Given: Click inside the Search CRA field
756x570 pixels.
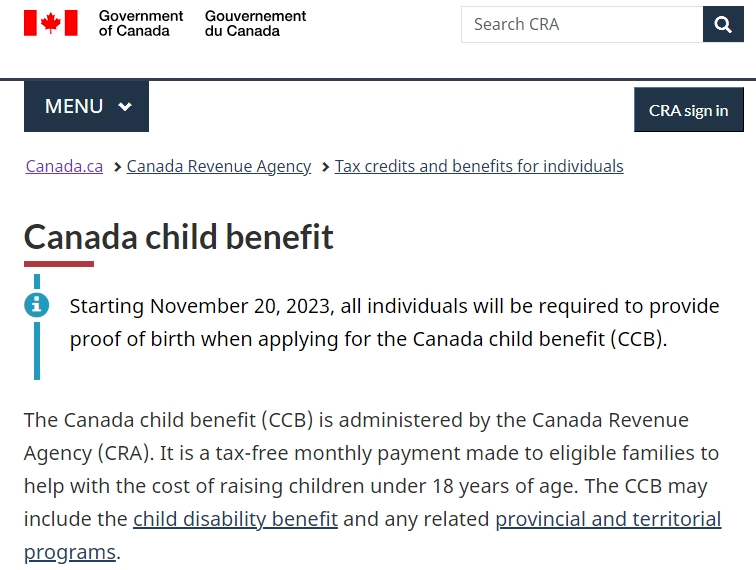Looking at the screenshot, I should coord(582,24).
